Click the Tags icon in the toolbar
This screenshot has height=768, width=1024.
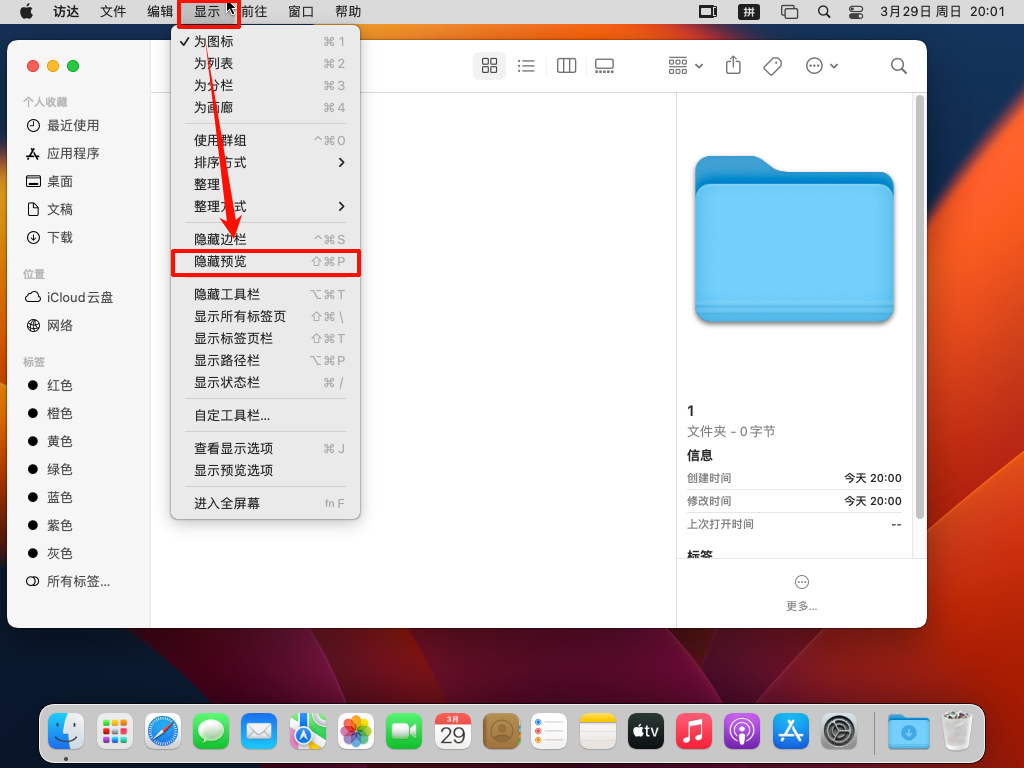coord(772,65)
